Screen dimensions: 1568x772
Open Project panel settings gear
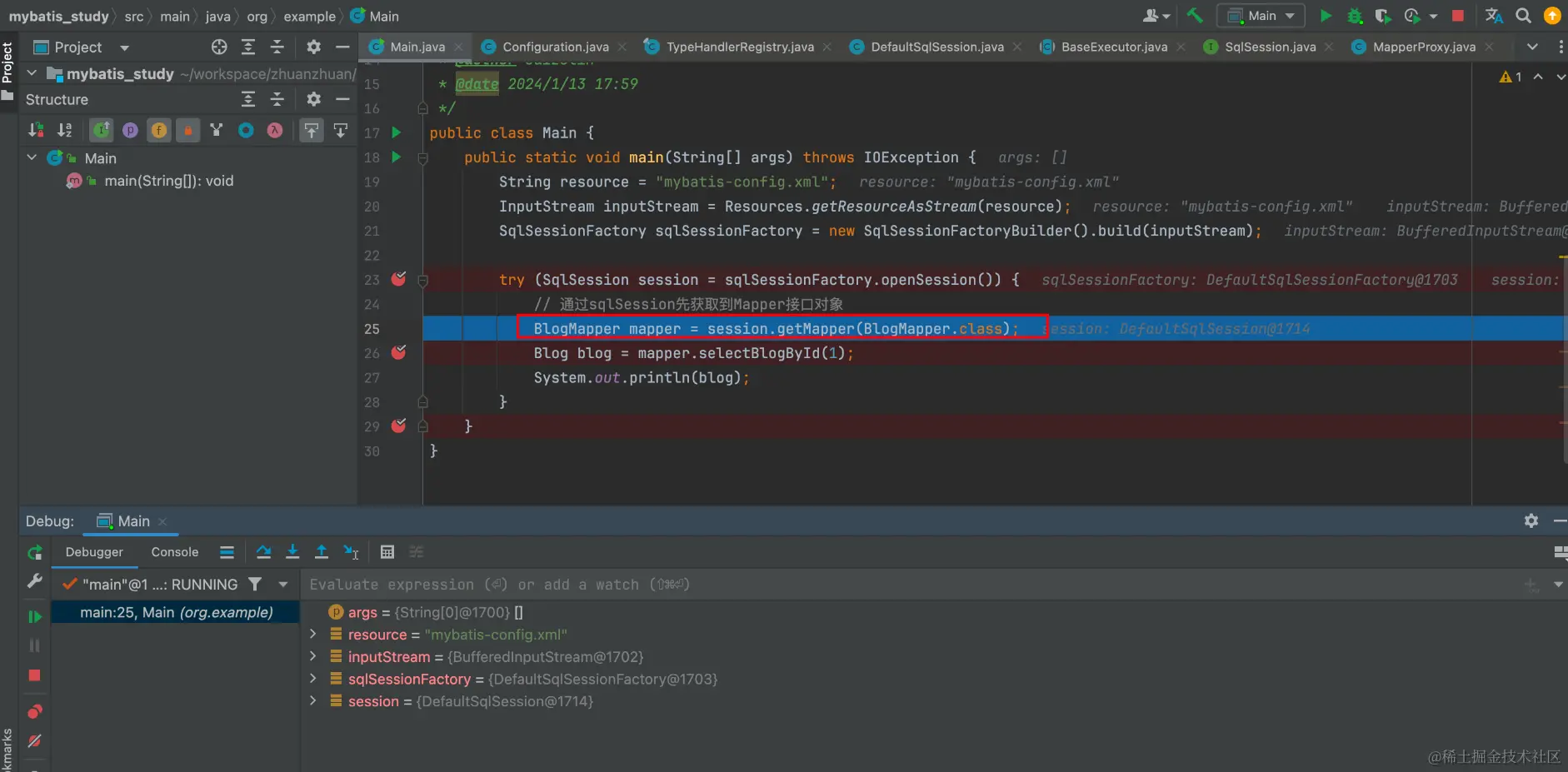pyautogui.click(x=313, y=47)
